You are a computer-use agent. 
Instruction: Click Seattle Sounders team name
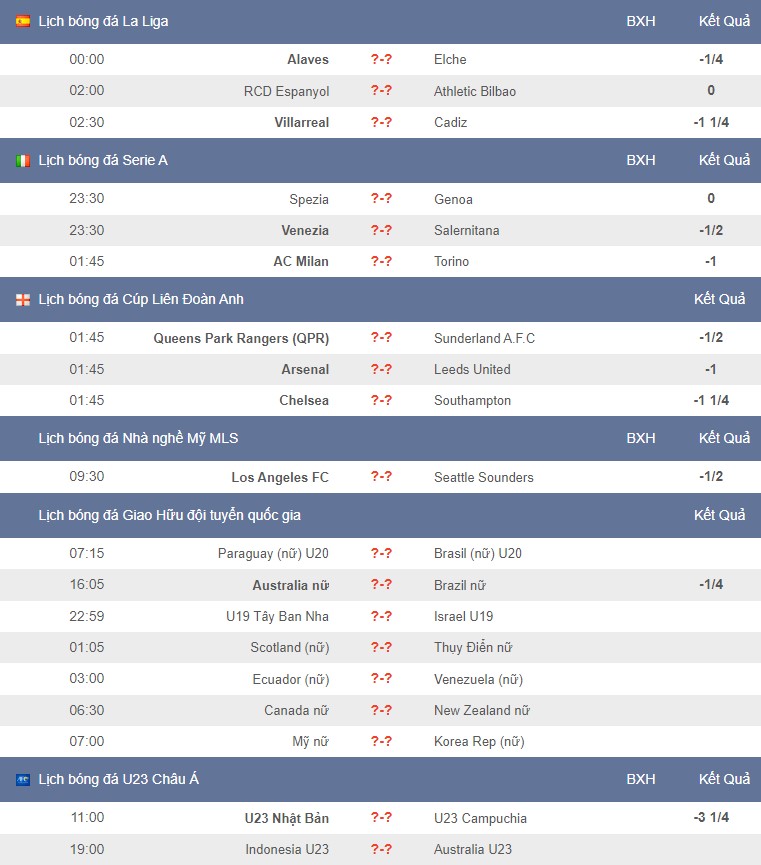pyautogui.click(x=483, y=477)
